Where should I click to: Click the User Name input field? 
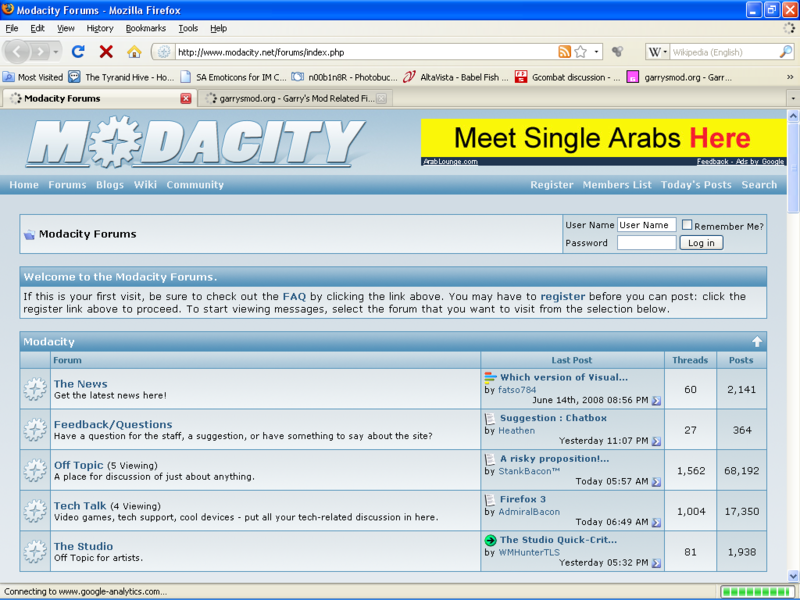coord(646,225)
